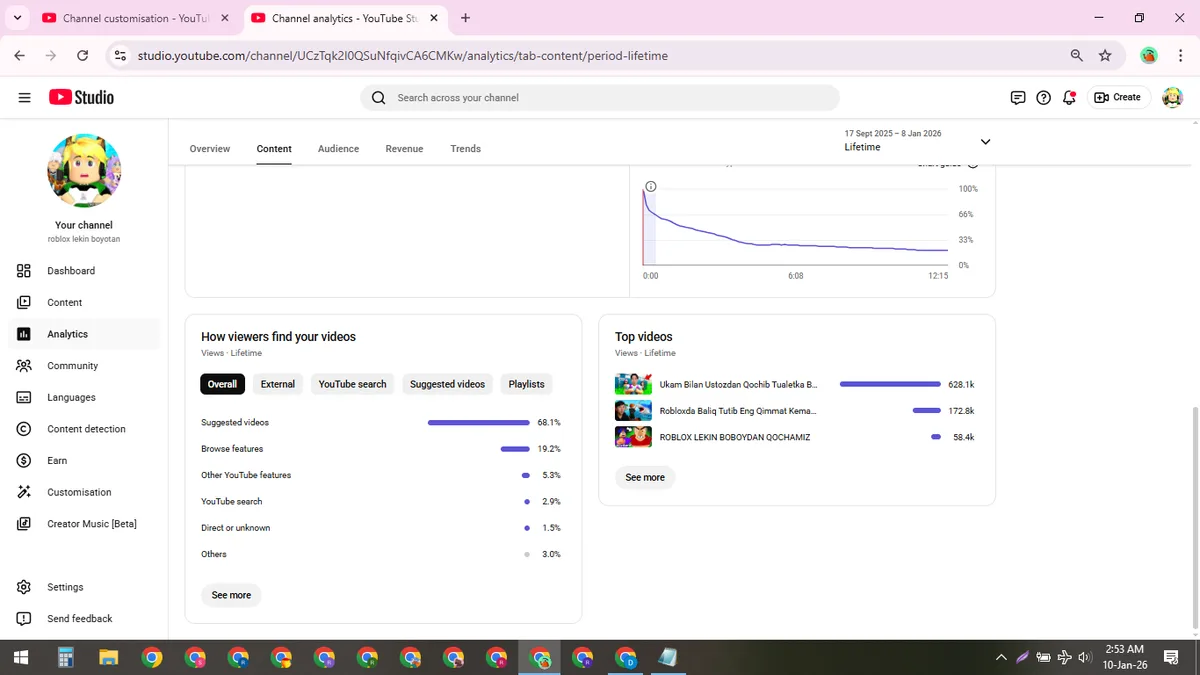Open a new browser tab
The height and width of the screenshot is (675, 1200).
(x=466, y=18)
